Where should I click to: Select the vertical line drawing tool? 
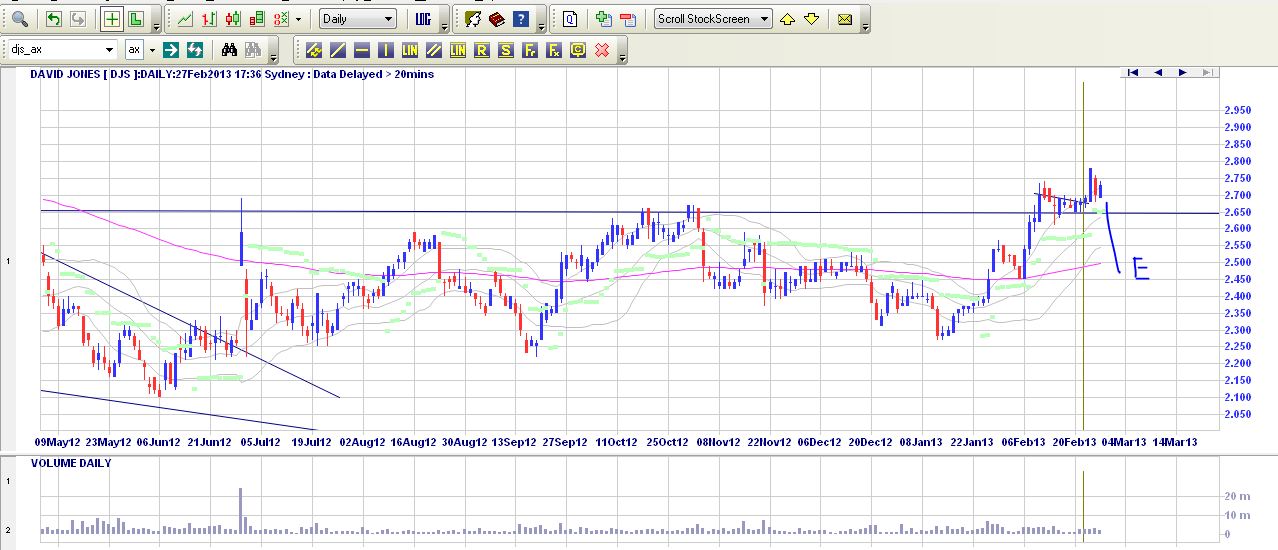385,49
